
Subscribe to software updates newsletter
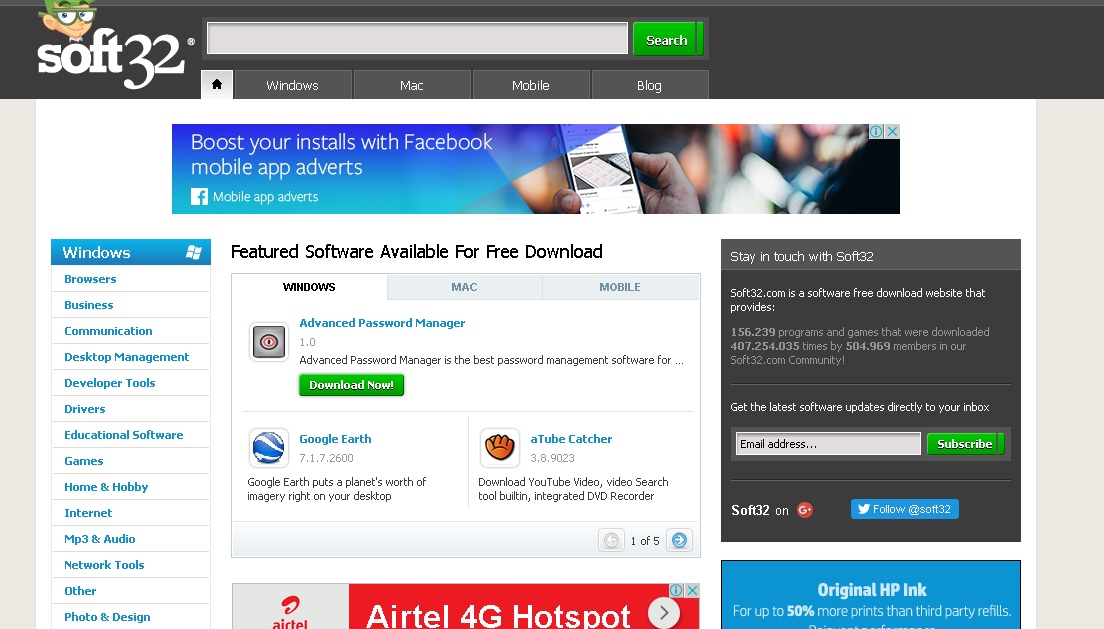coord(964,443)
